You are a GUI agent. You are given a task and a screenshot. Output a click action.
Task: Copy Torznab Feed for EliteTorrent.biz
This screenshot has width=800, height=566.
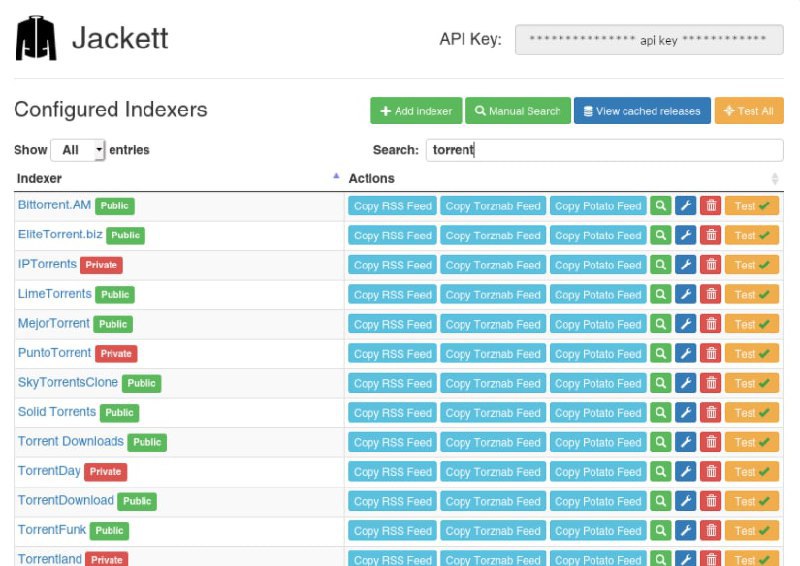493,235
